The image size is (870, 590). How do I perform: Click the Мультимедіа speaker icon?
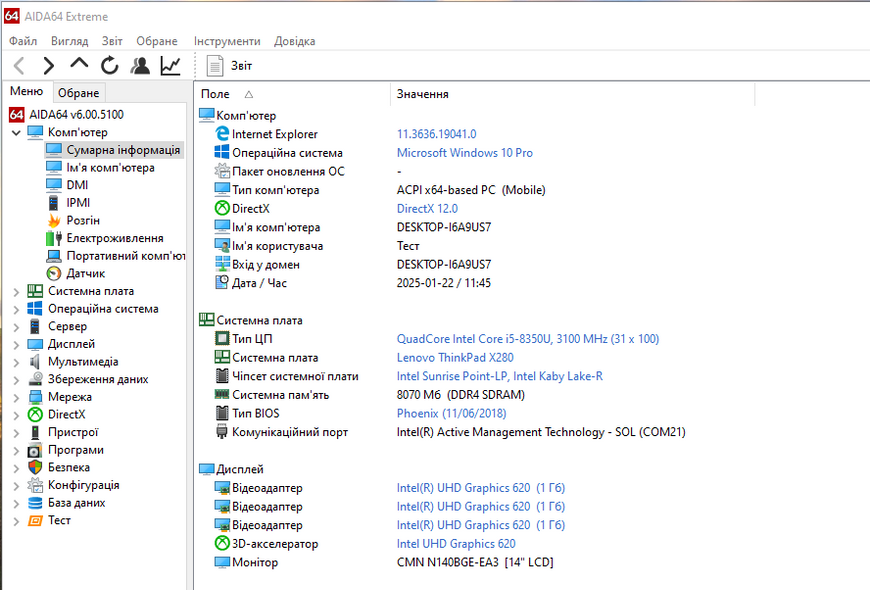(x=35, y=362)
